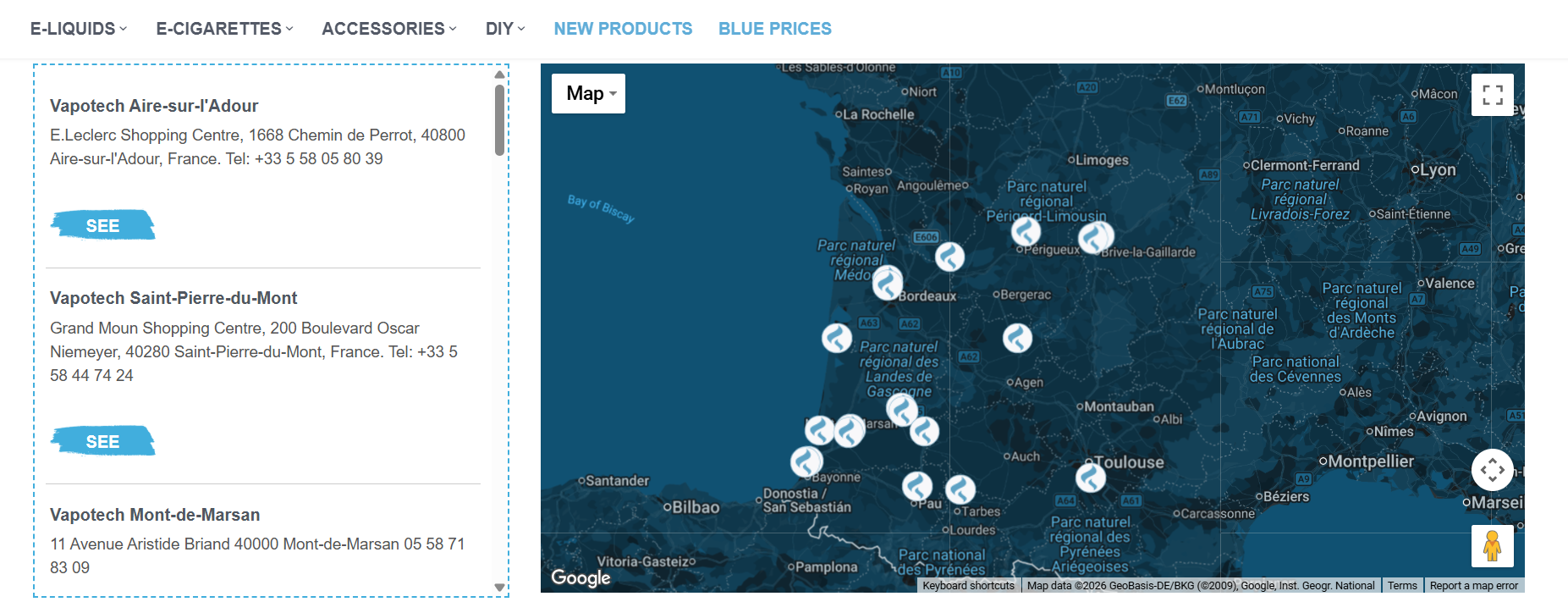This screenshot has height=613, width=1568.
Task: Click the Bilbao city label
Action: pos(696,507)
